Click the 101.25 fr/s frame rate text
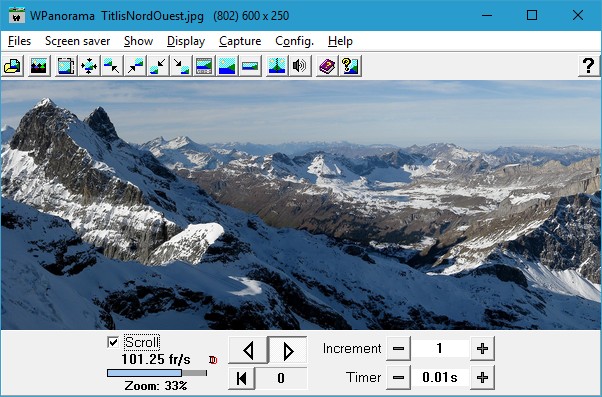602x397 pixels. [x=156, y=360]
